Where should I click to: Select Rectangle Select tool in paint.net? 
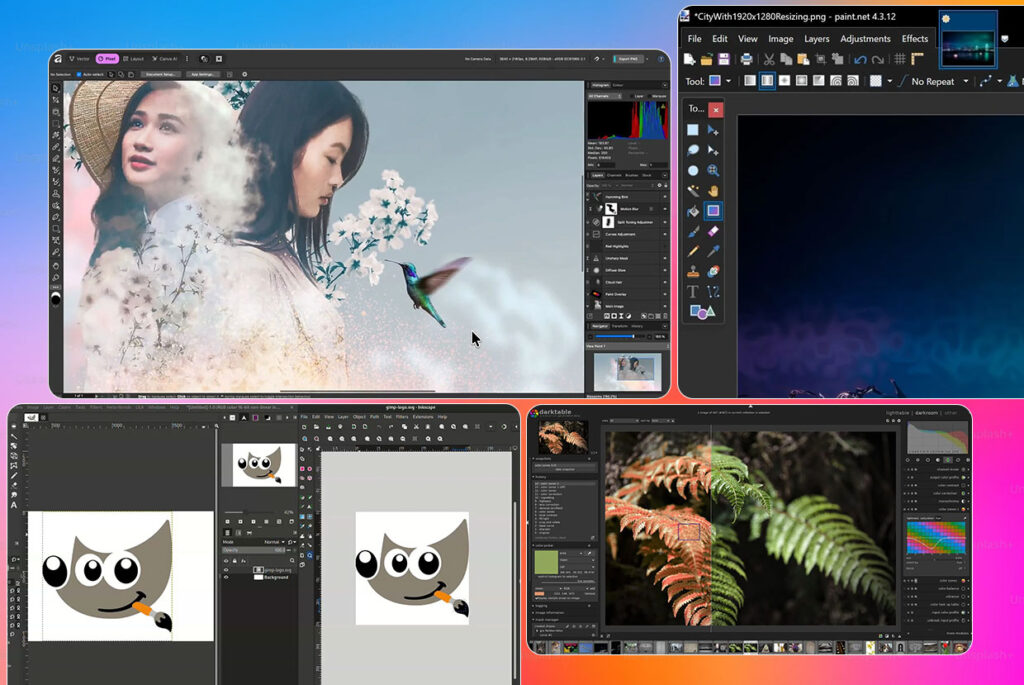coord(693,130)
